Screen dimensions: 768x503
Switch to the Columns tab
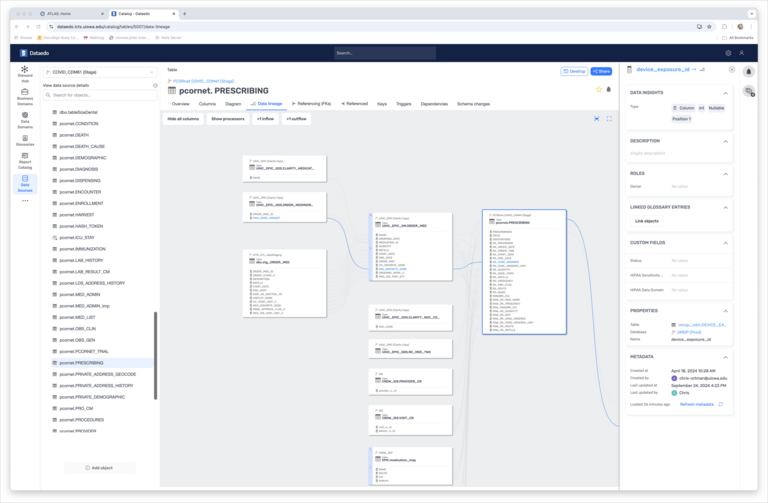[x=207, y=104]
